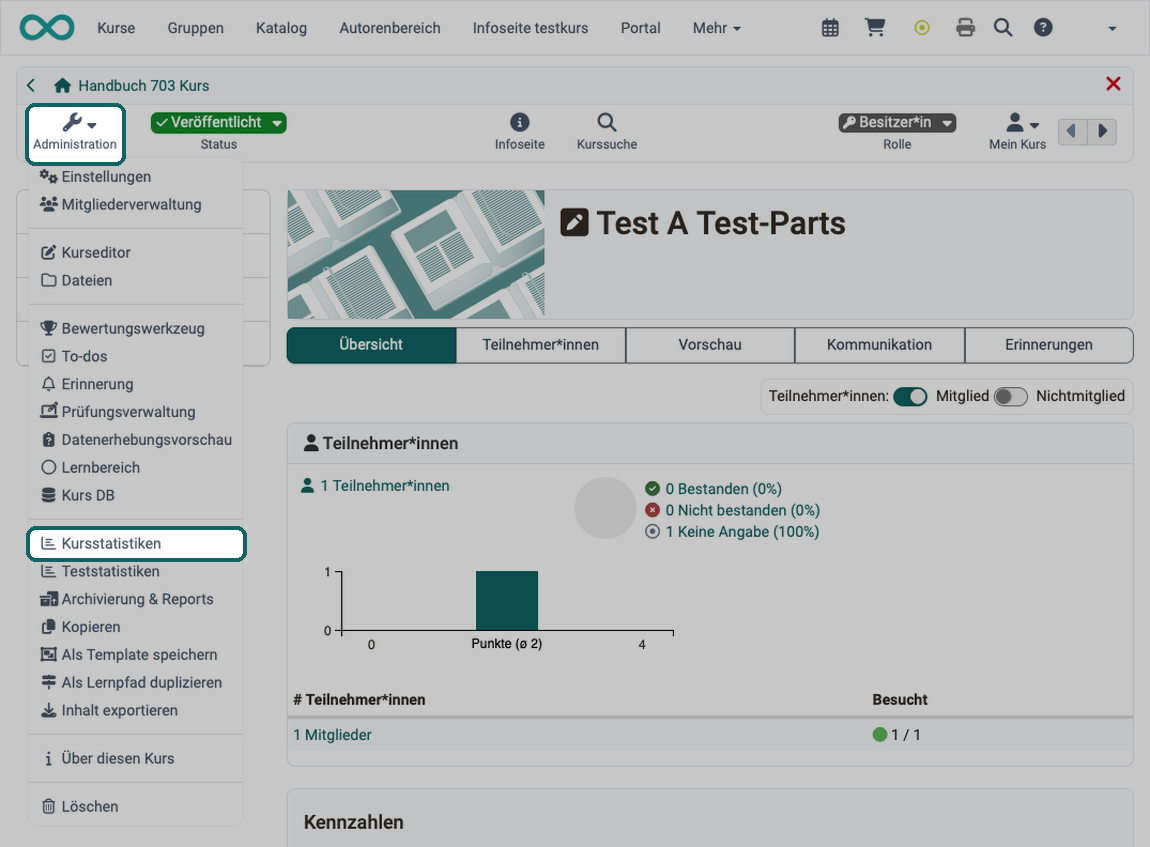
Task: Expand the Mehr navigation menu
Action: click(x=717, y=28)
